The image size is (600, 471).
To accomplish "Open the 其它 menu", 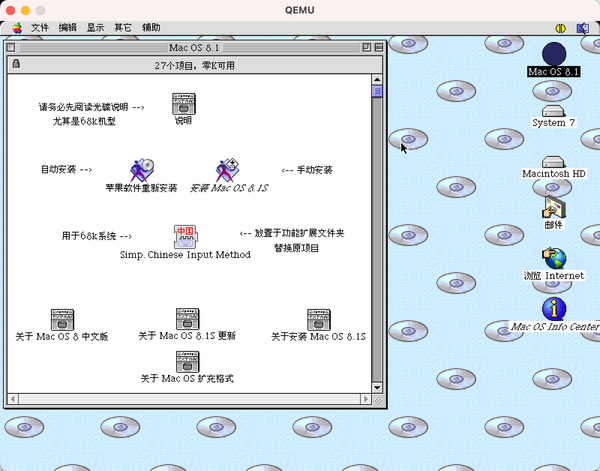I will coord(123,28).
